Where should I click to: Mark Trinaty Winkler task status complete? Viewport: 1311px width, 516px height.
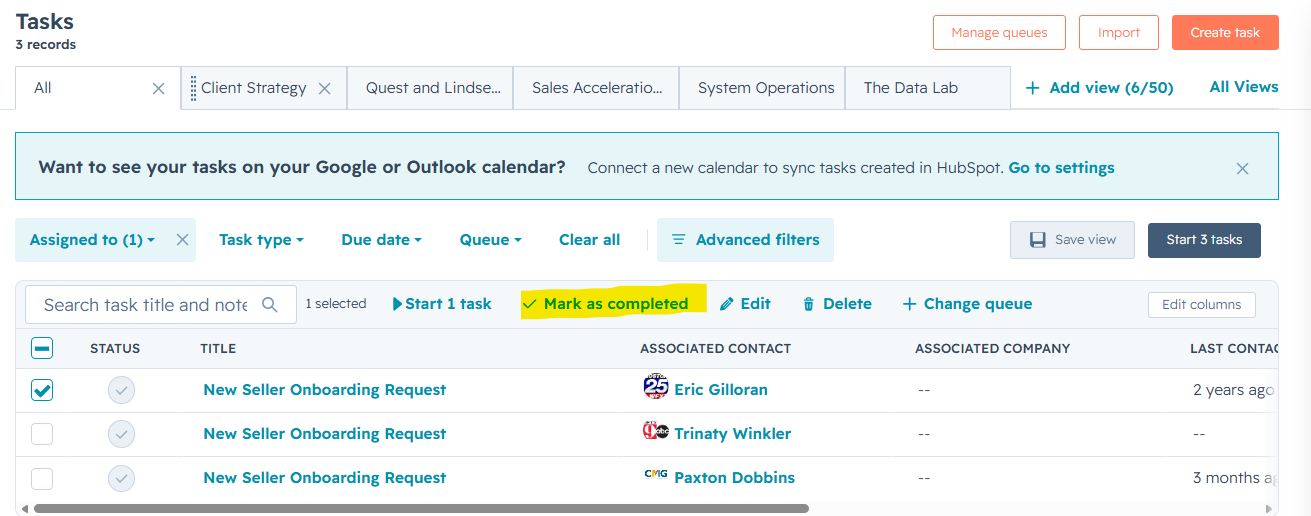[121, 434]
